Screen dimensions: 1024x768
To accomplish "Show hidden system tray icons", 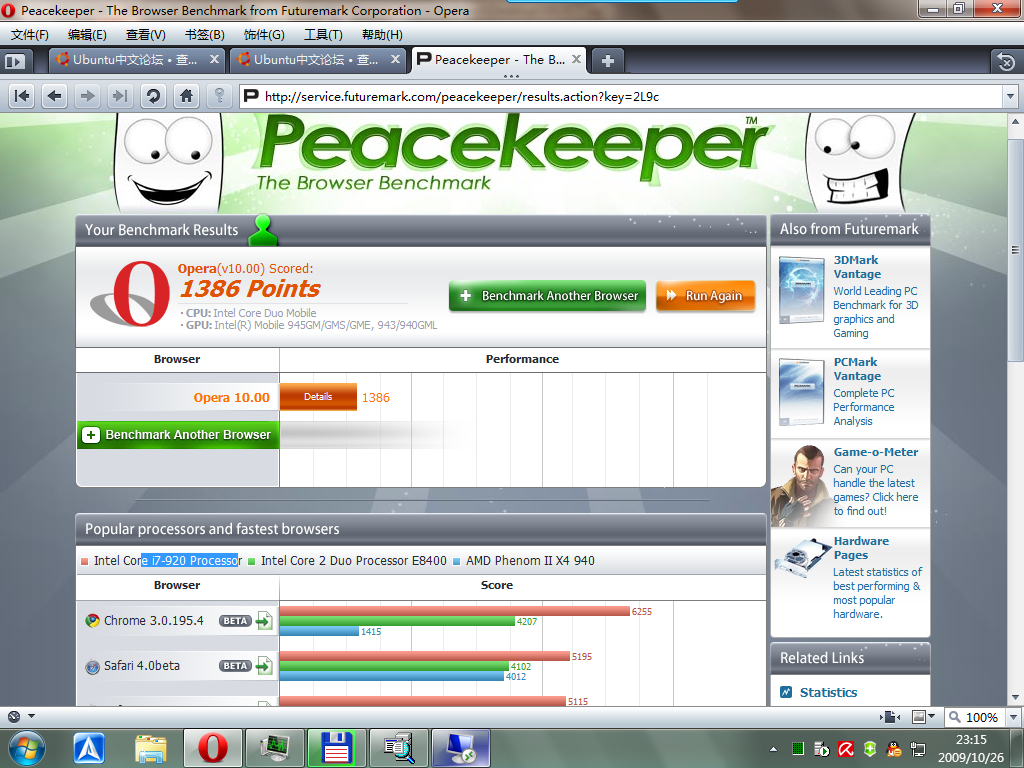I will point(774,749).
